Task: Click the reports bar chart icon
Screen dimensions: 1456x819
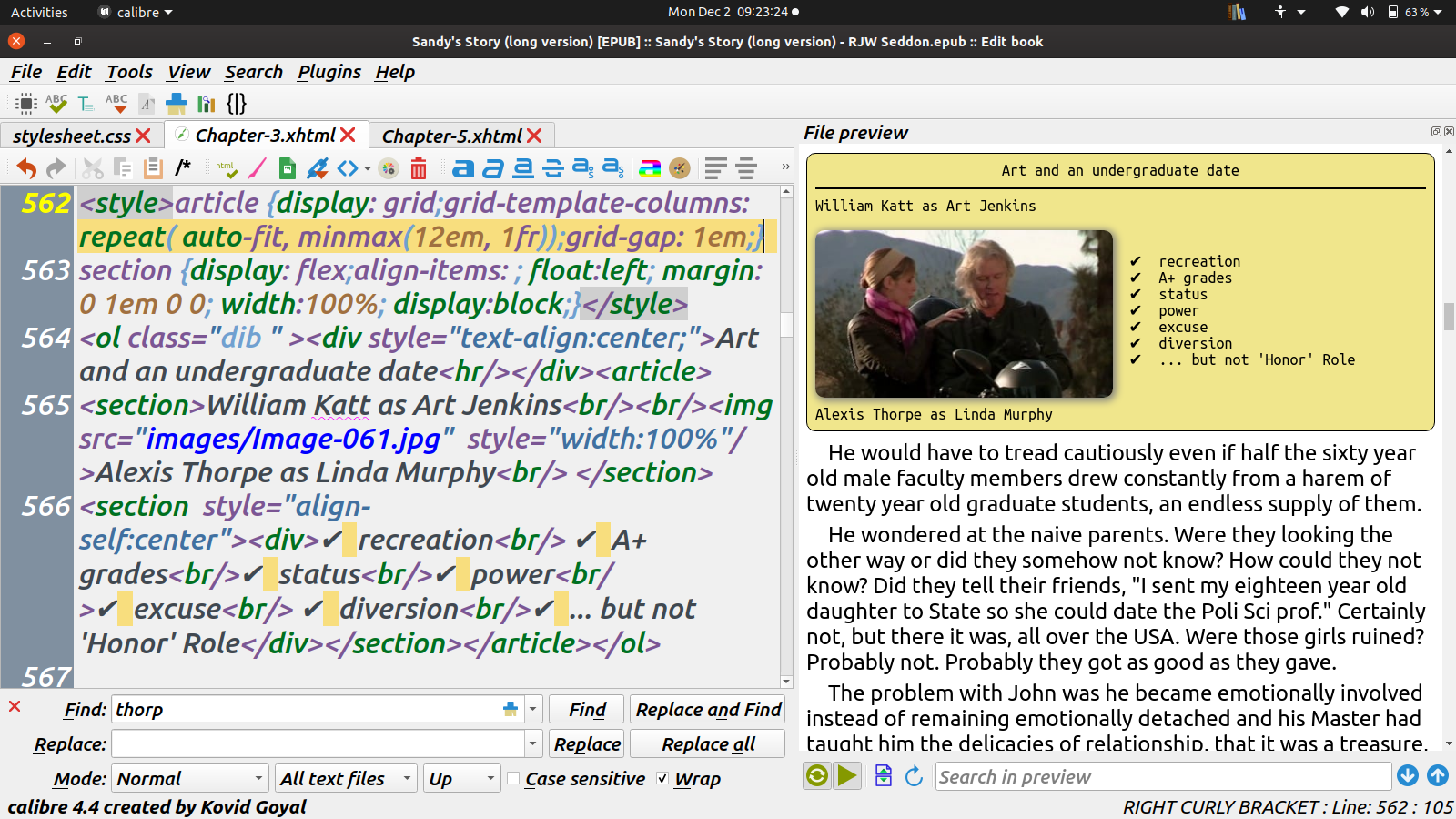Action: (x=207, y=103)
